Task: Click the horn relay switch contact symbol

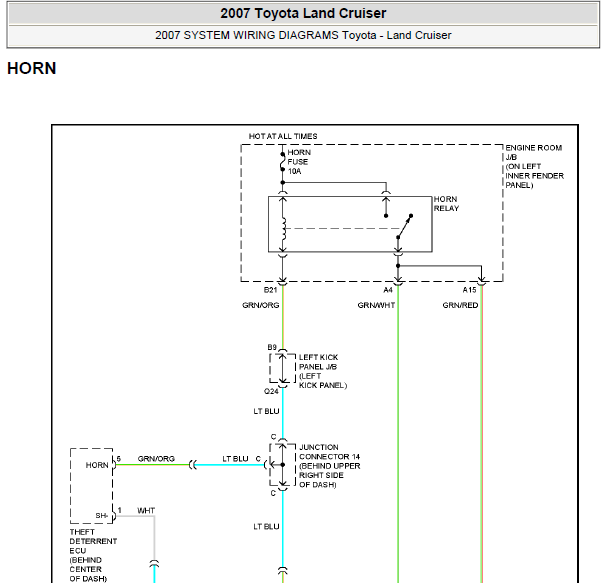Action: coord(404,226)
